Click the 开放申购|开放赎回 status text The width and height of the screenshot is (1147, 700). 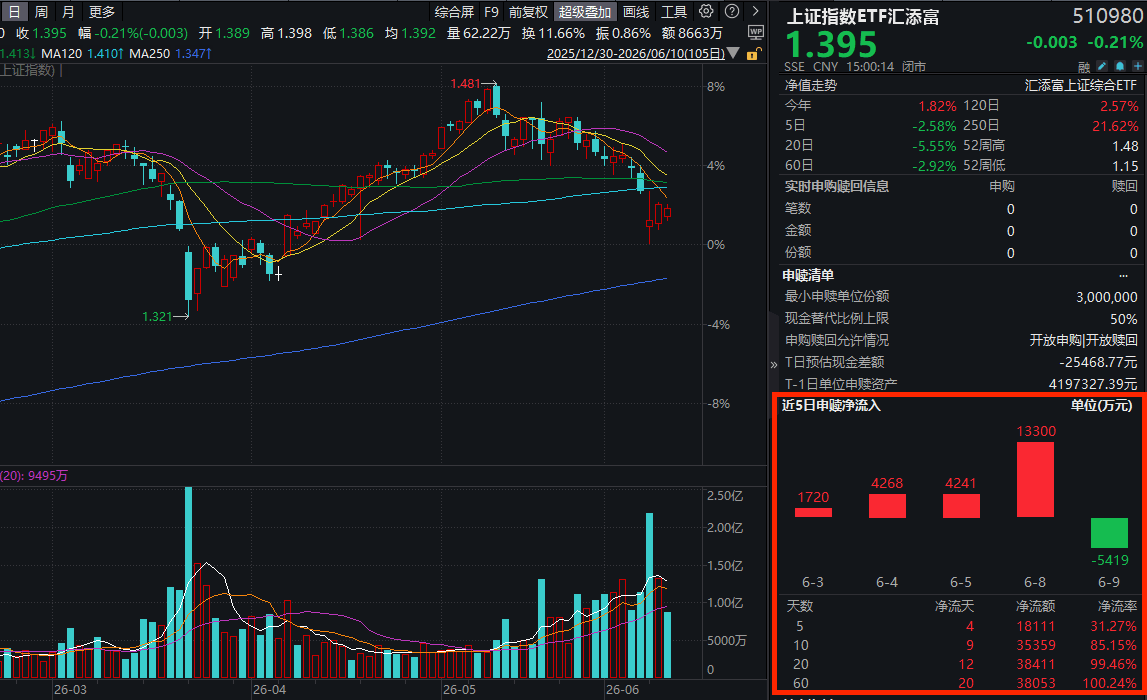point(1083,340)
